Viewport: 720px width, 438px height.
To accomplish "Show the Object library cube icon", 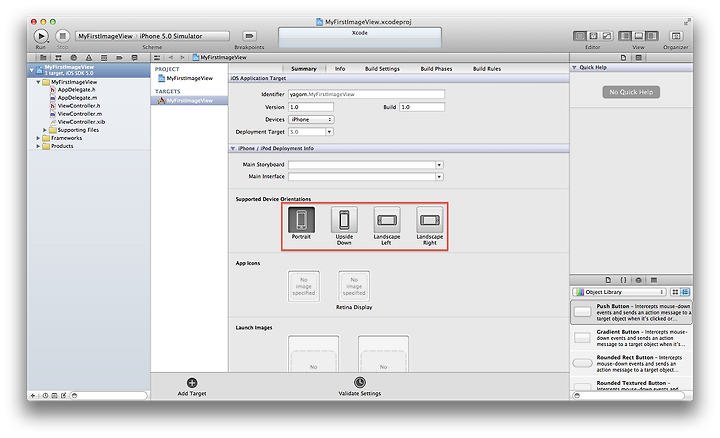I will point(638,280).
